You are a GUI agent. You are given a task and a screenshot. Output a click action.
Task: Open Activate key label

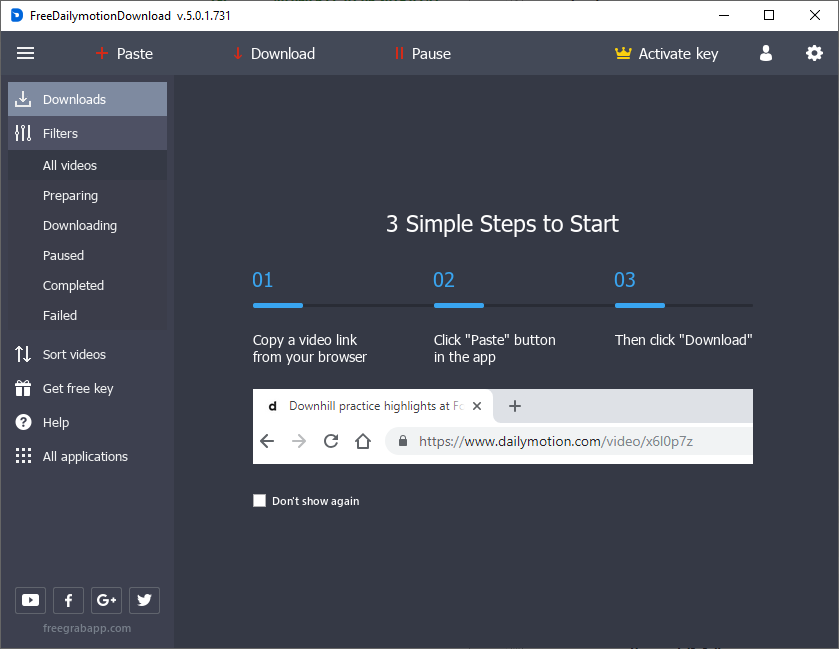click(x=678, y=54)
